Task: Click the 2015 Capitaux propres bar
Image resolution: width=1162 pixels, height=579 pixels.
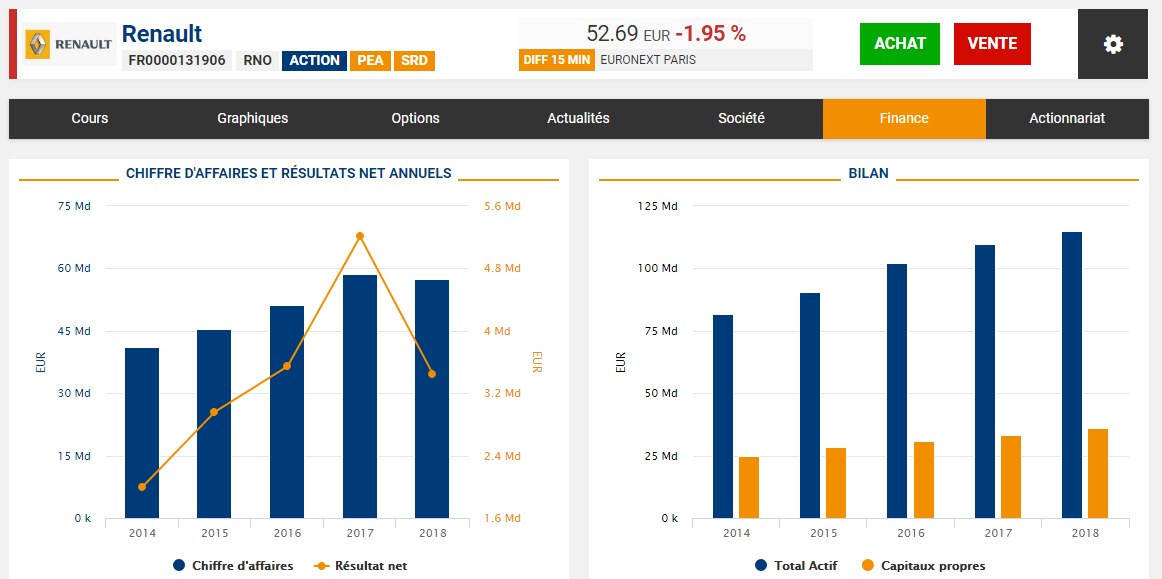Action: 836,483
